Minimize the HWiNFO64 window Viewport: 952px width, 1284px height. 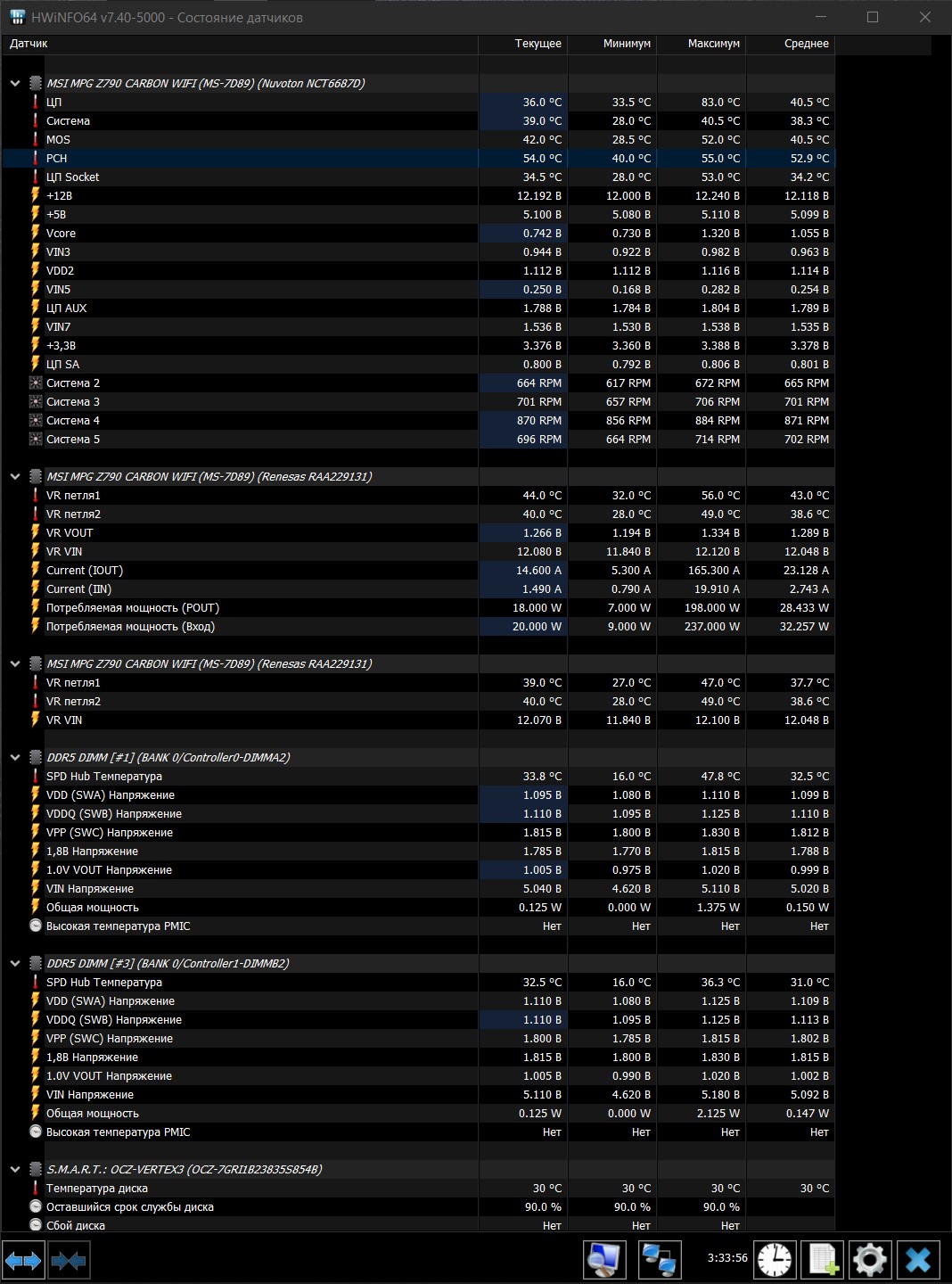(821, 17)
